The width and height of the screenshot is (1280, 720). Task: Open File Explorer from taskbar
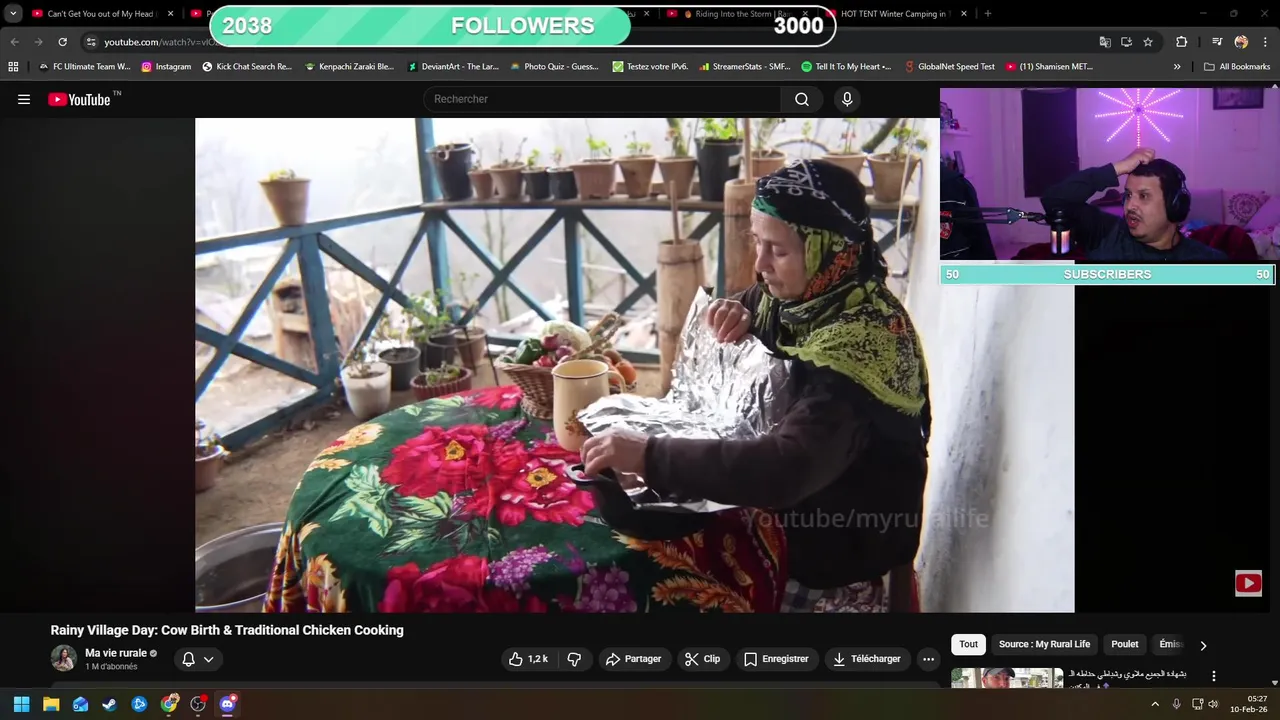(x=51, y=704)
